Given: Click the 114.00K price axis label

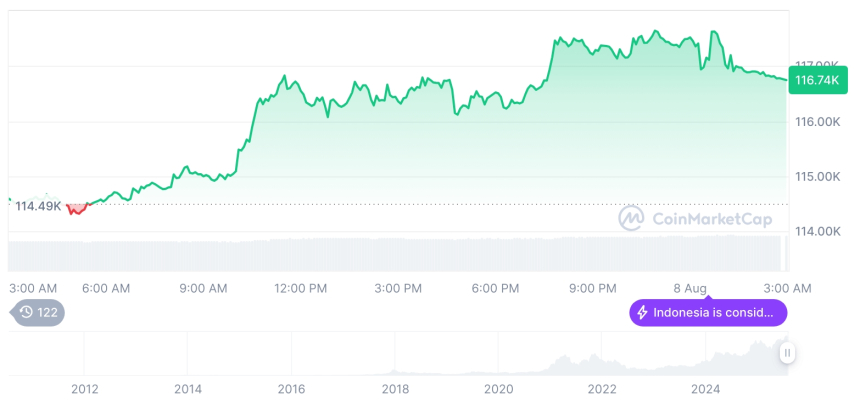Looking at the screenshot, I should tap(817, 231).
